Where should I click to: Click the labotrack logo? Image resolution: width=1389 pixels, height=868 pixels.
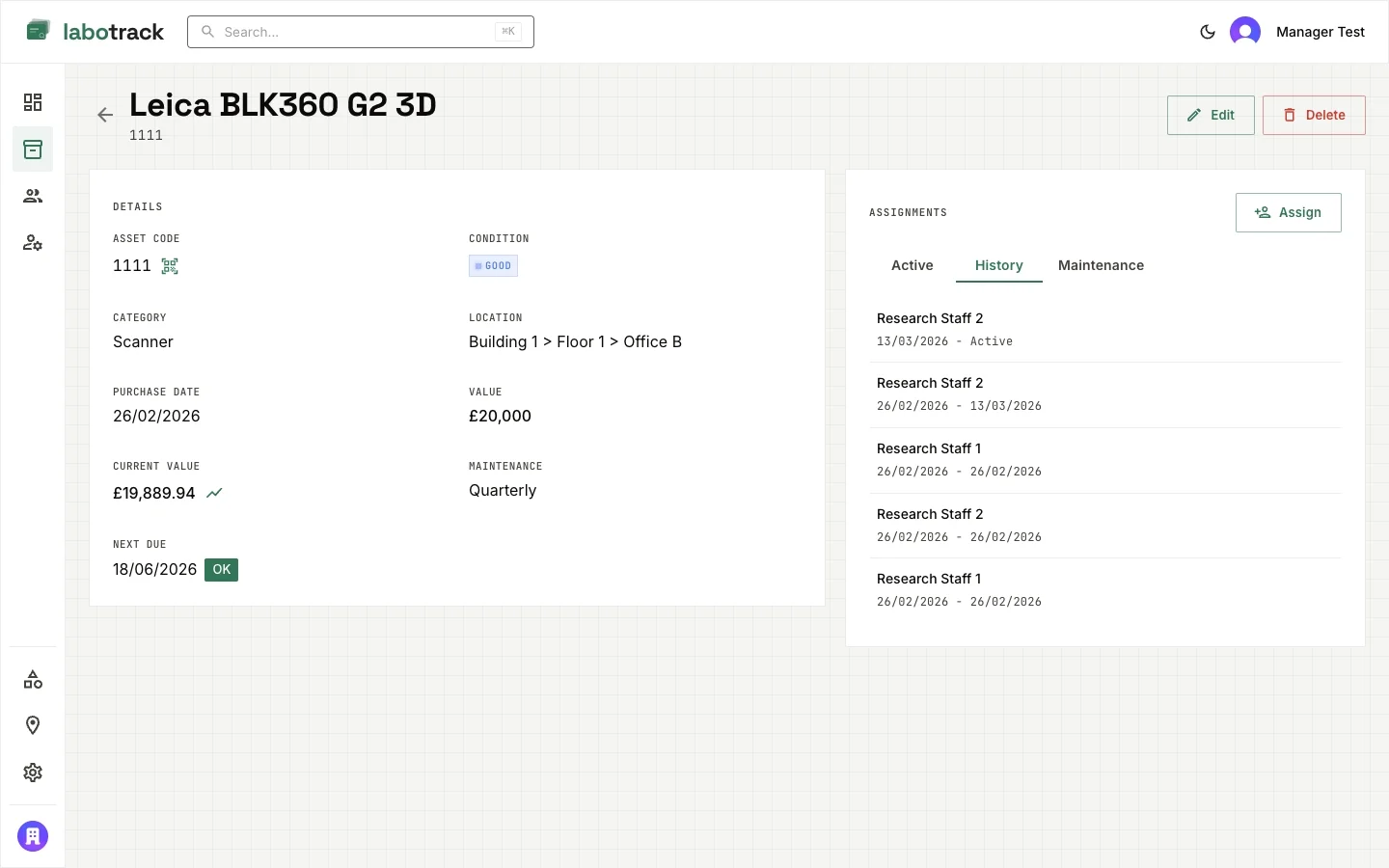click(95, 32)
